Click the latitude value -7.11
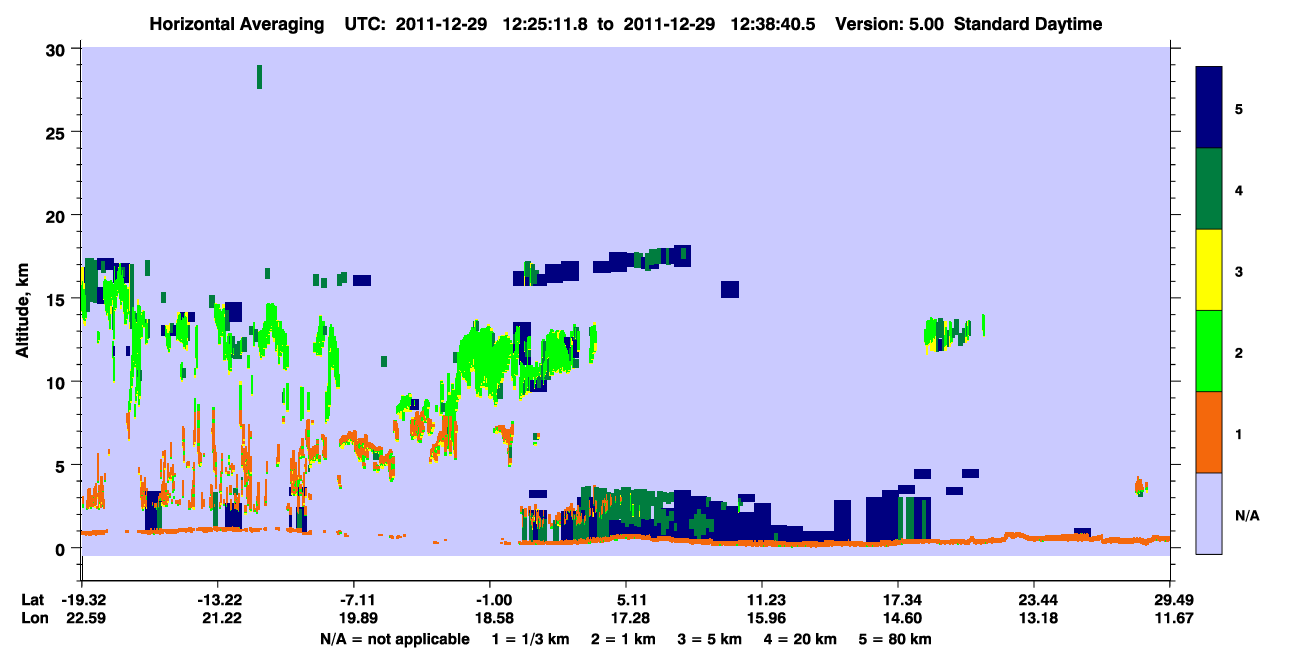Viewport: 1300px width, 667px height. coord(354,600)
